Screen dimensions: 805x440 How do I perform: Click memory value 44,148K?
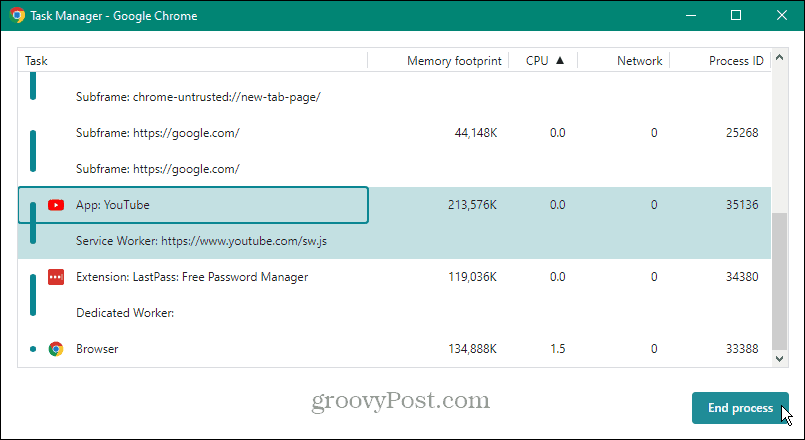[x=476, y=133]
